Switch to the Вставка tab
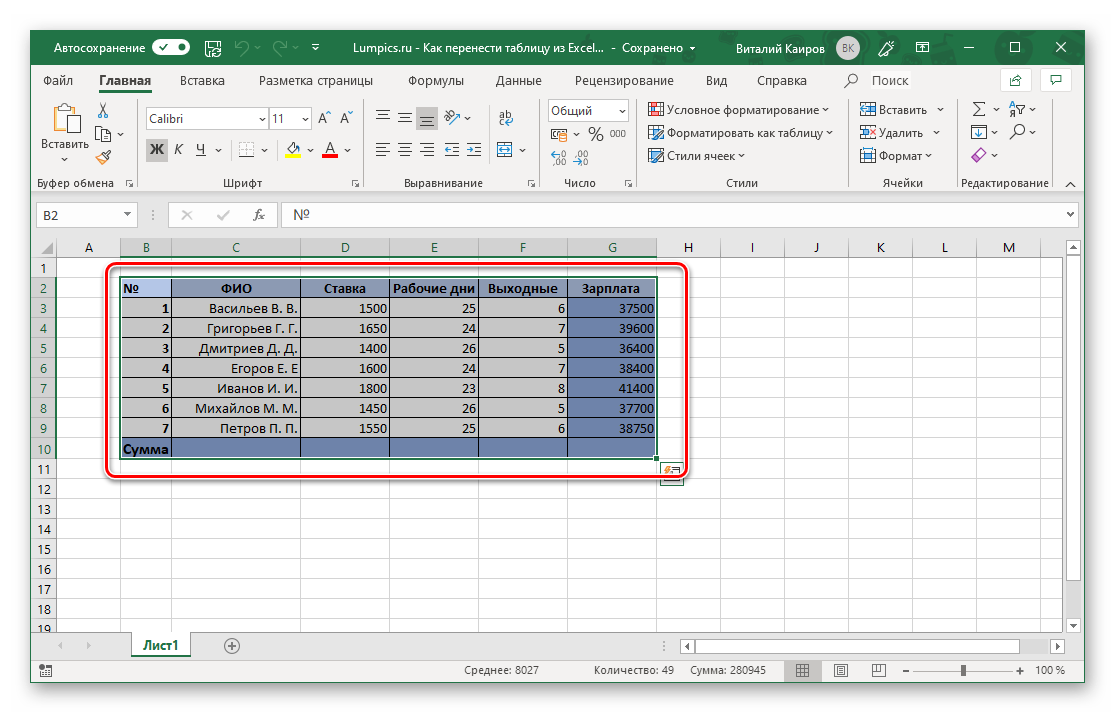The width and height of the screenshot is (1115, 713). point(202,80)
